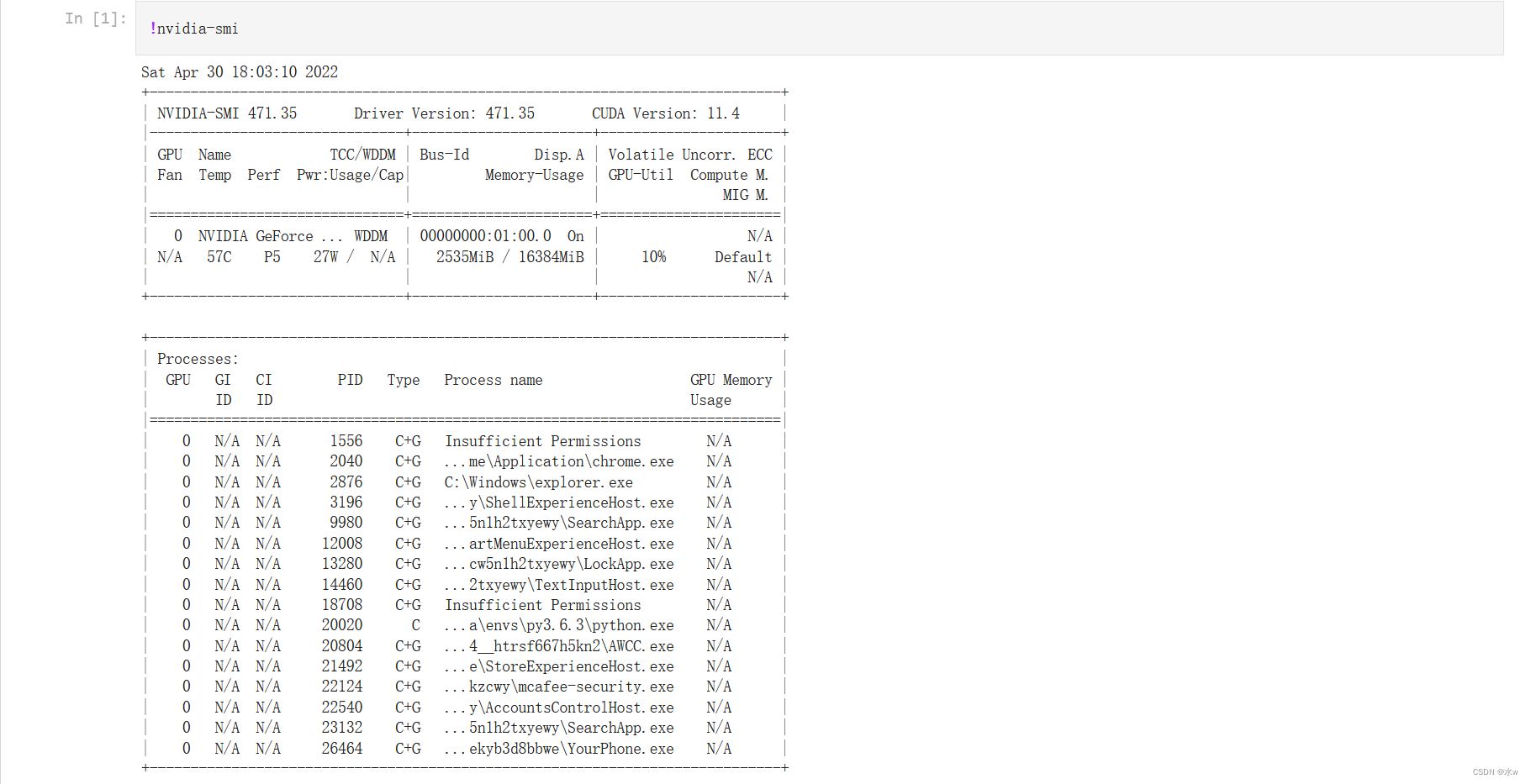1531x784 pixels.
Task: Click the YourPhone.exe process line
Action: click(x=557, y=748)
